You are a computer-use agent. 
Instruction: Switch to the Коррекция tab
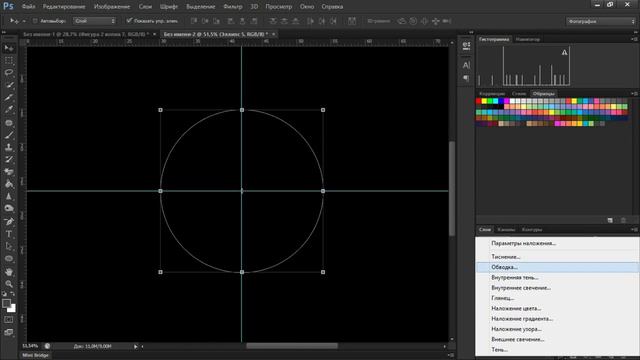(492, 93)
